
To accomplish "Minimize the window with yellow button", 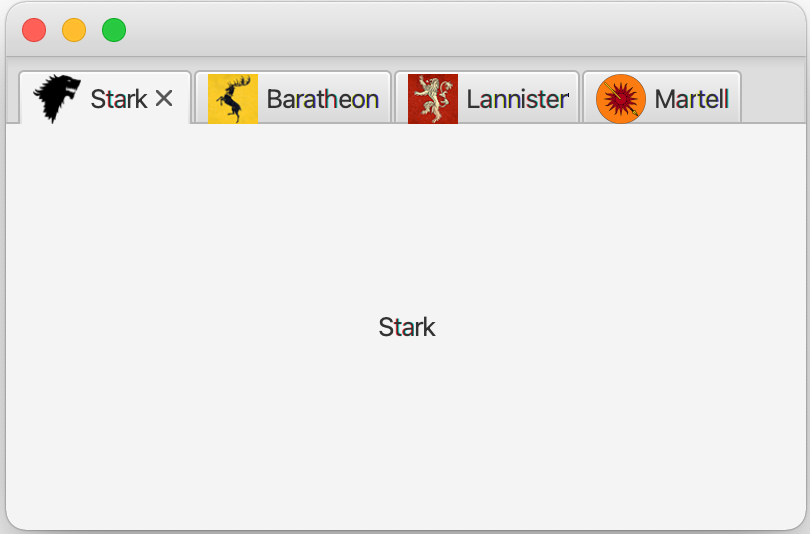I will click(74, 30).
